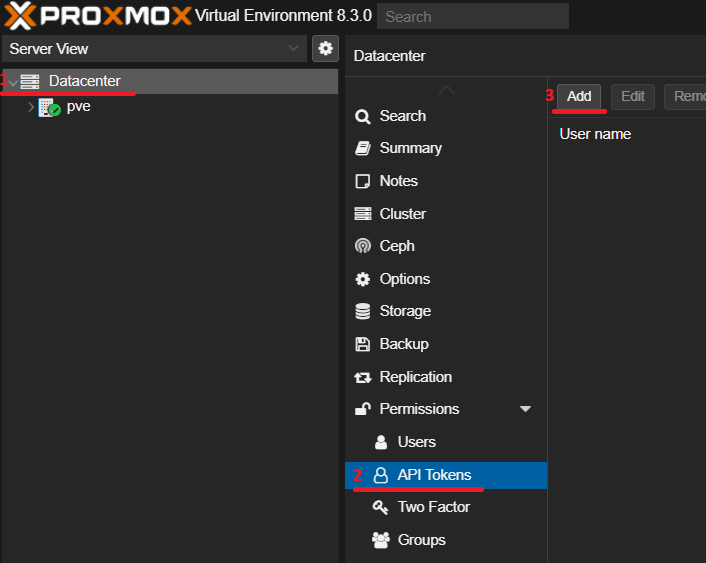Open the Notes menu item
This screenshot has width=706, height=563.
(x=446, y=181)
